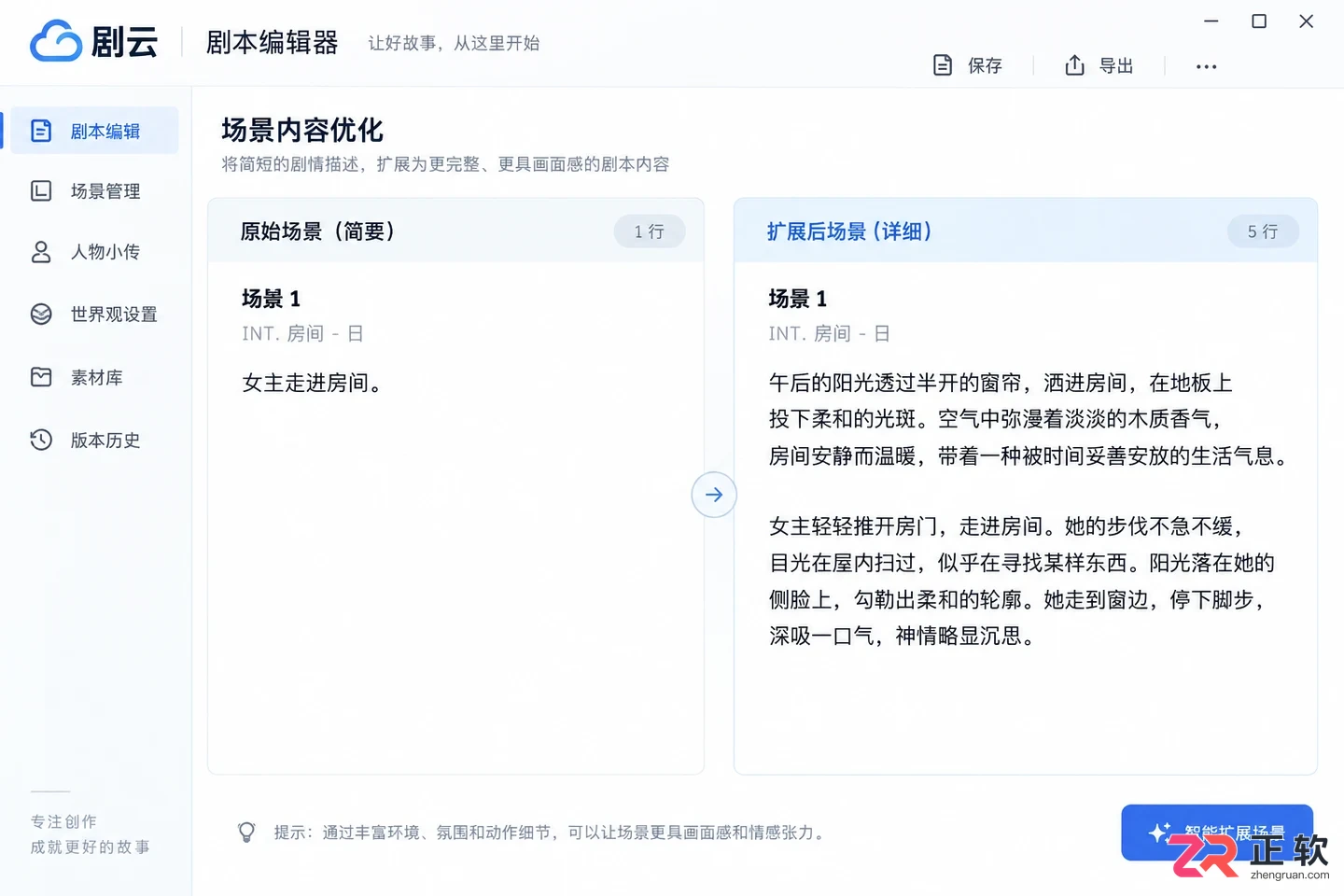Click the 场景管理 sidebar icon

pyautogui.click(x=41, y=191)
